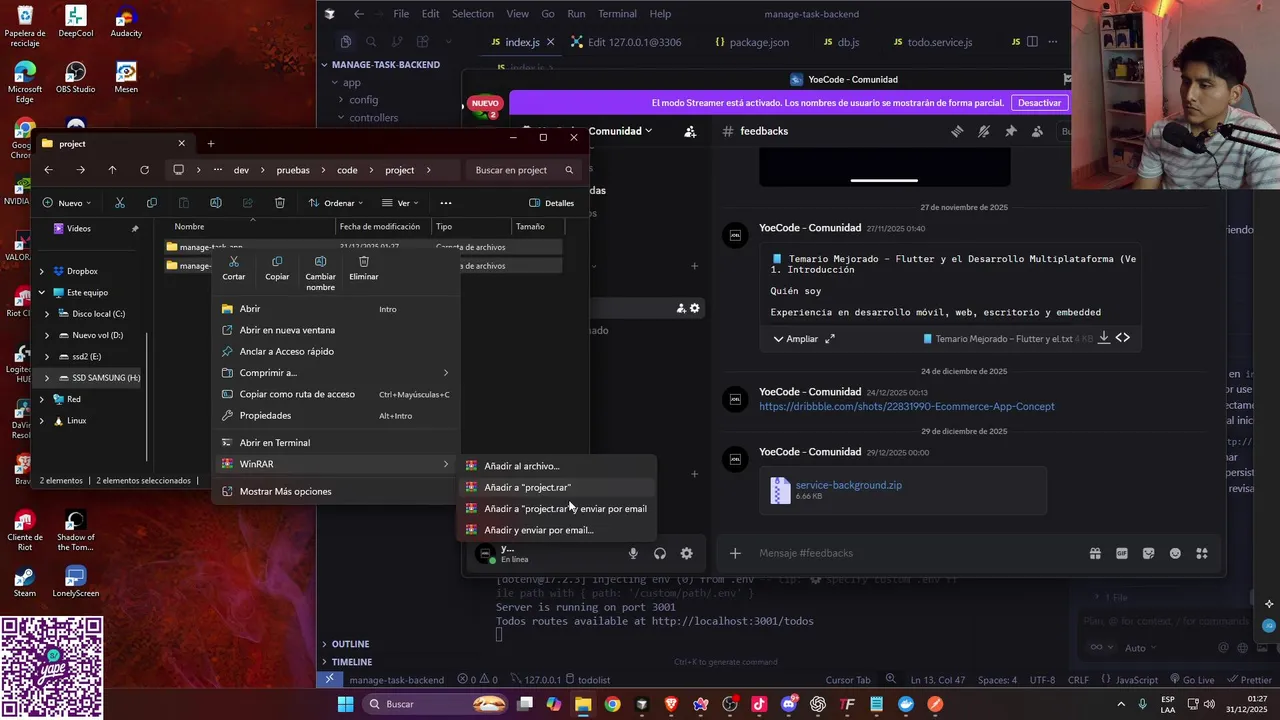Open editor search sidebar icon

371,42
